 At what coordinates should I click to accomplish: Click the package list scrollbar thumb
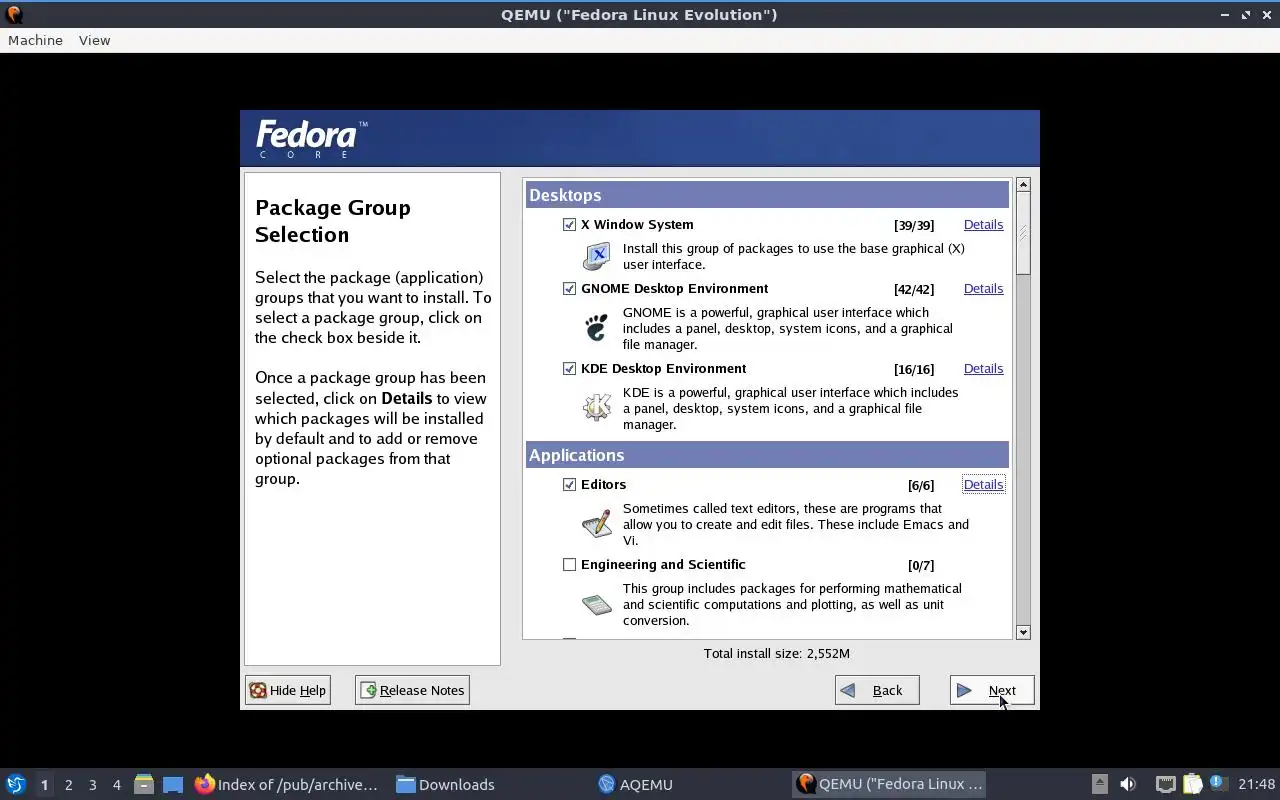coord(1023,233)
